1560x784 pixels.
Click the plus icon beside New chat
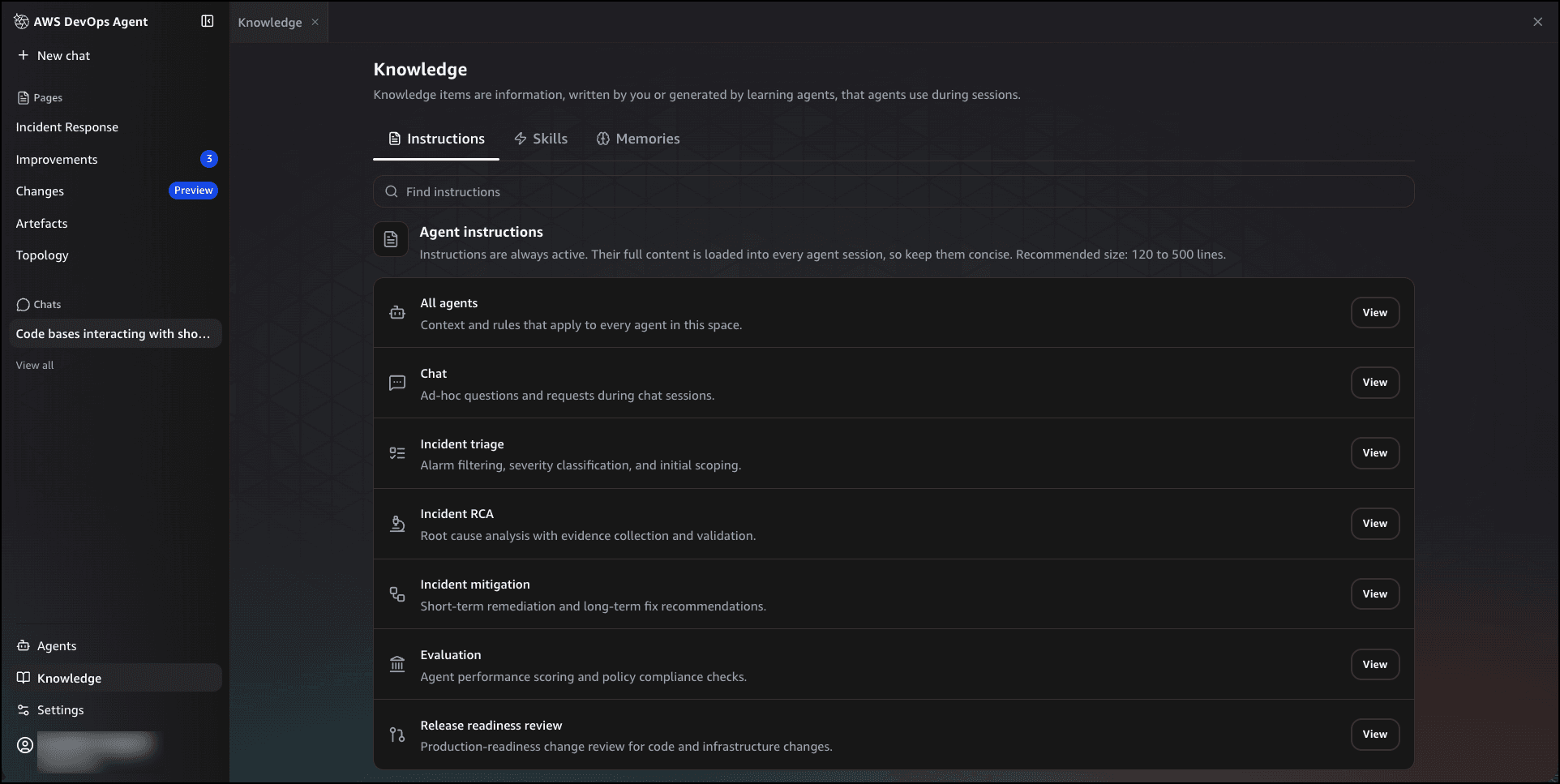coord(24,55)
